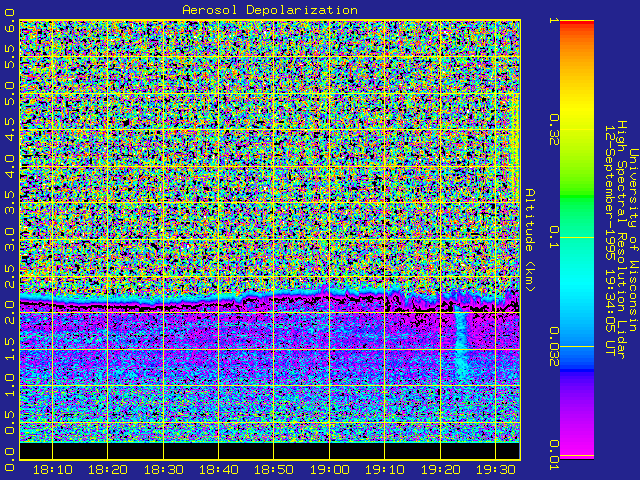Click the 3.5 altitude axis label
The image size is (640, 480).
coord(9,203)
